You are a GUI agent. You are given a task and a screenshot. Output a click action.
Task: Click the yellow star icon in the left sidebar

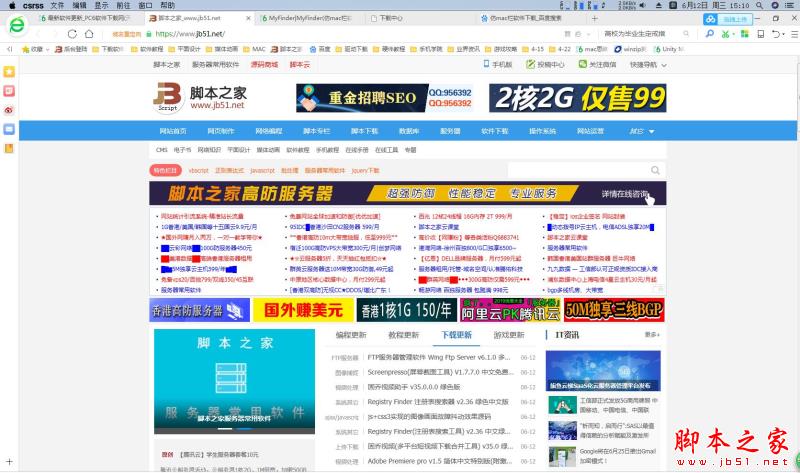(9, 71)
